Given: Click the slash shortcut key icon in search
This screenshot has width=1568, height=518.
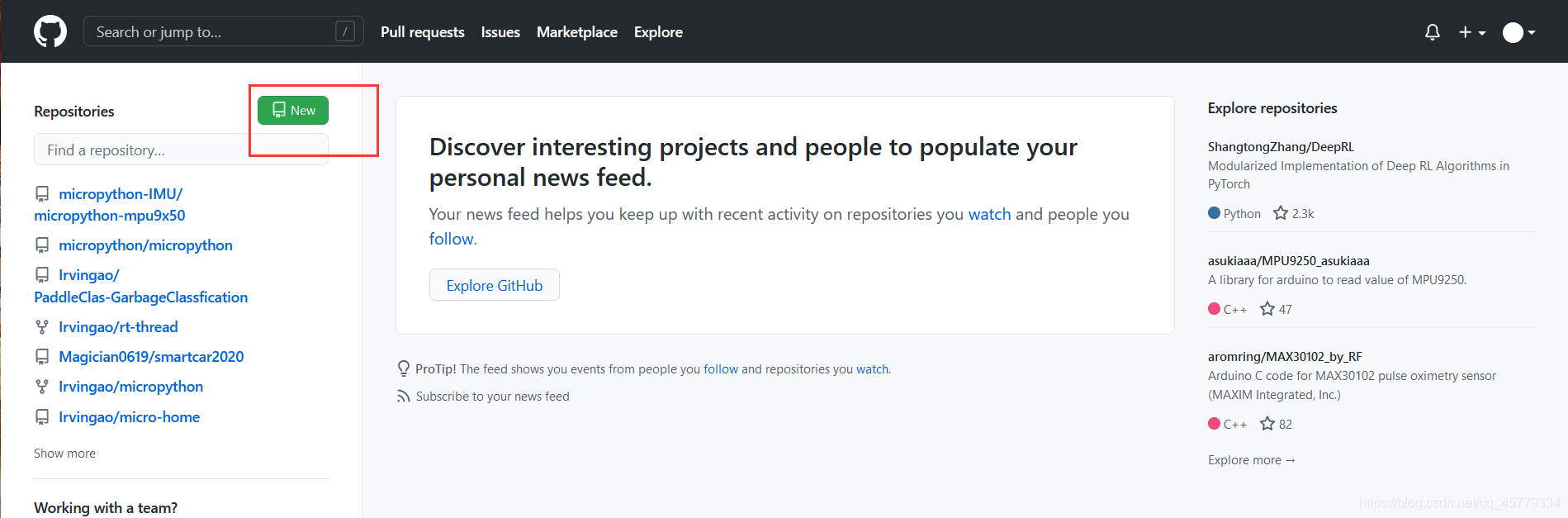Looking at the screenshot, I should pos(345,31).
